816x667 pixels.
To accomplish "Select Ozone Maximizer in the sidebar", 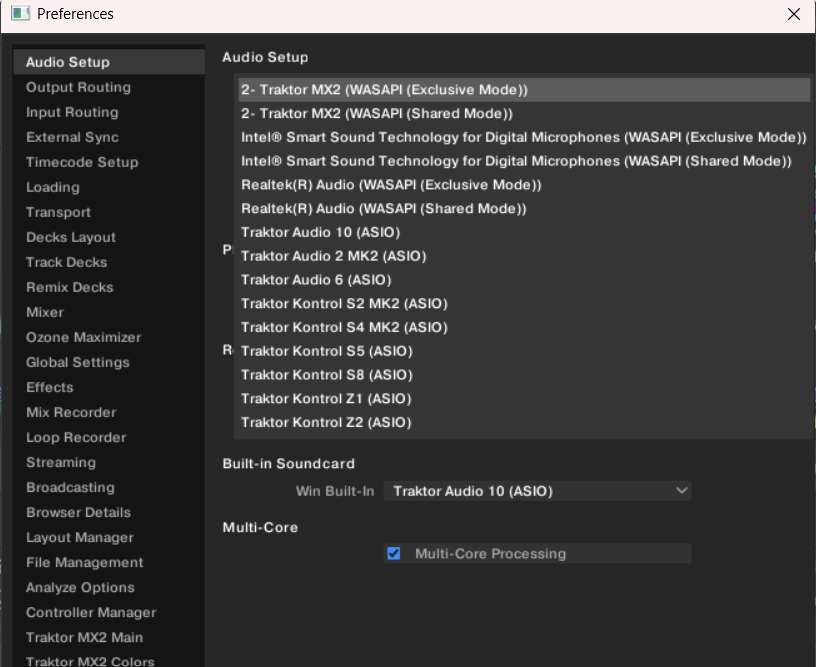I will point(109,337).
